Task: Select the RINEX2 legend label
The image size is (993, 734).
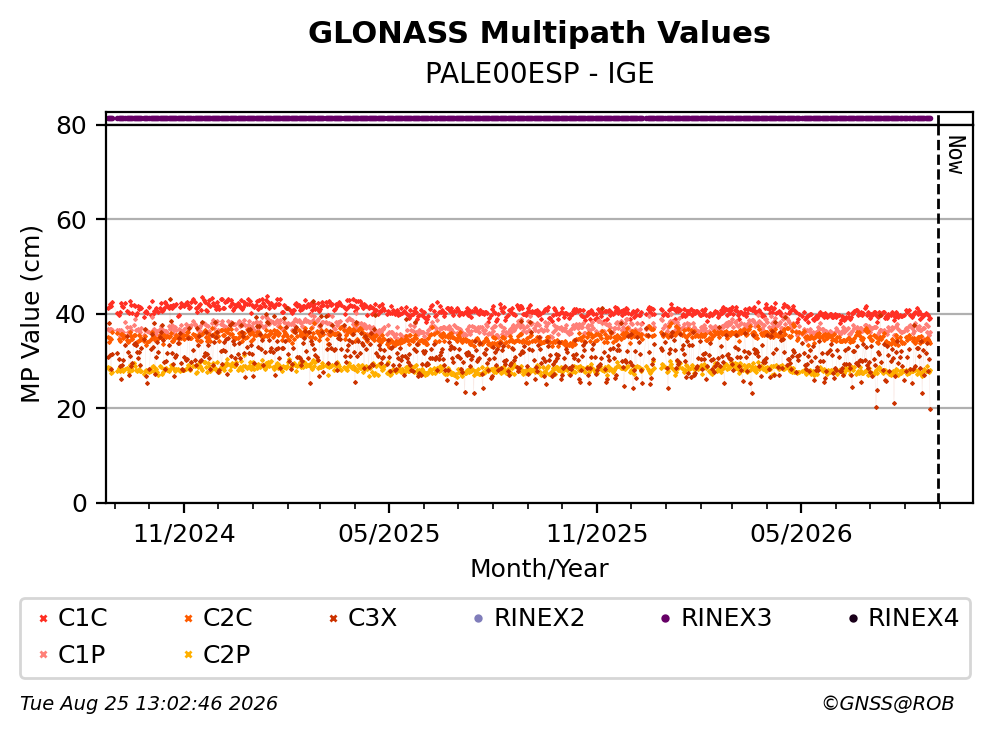Action: (539, 617)
